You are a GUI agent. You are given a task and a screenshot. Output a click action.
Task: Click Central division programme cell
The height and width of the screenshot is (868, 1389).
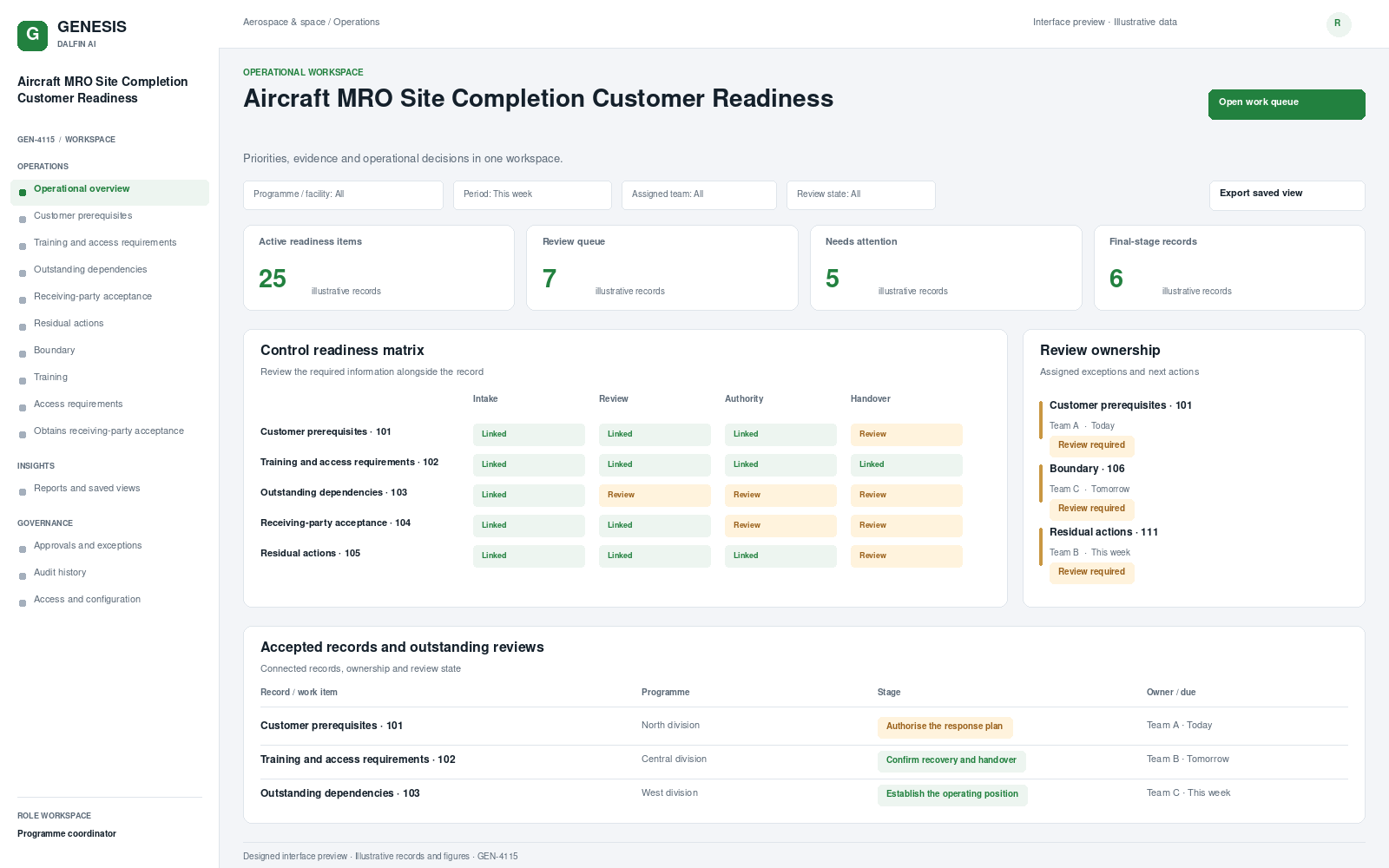[x=674, y=759]
